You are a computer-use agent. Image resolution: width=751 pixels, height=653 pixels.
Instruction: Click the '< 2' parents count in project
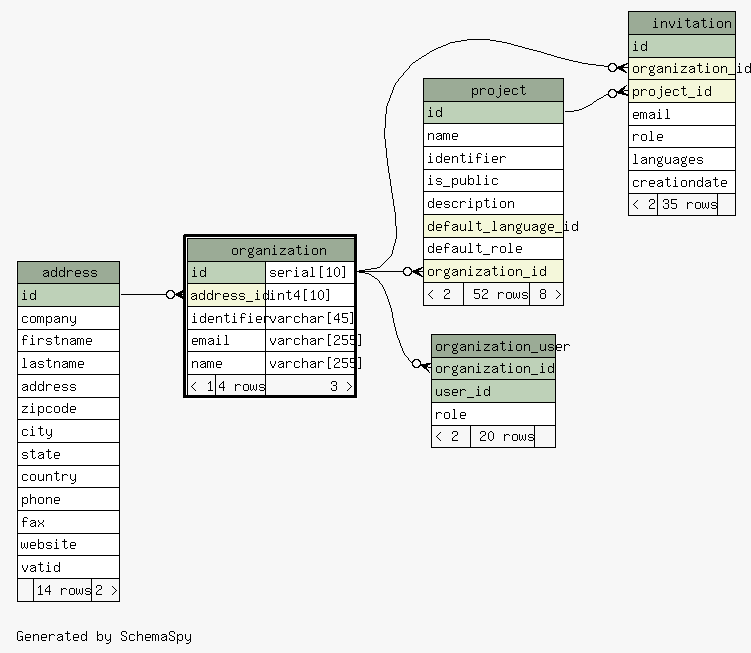click(x=442, y=294)
